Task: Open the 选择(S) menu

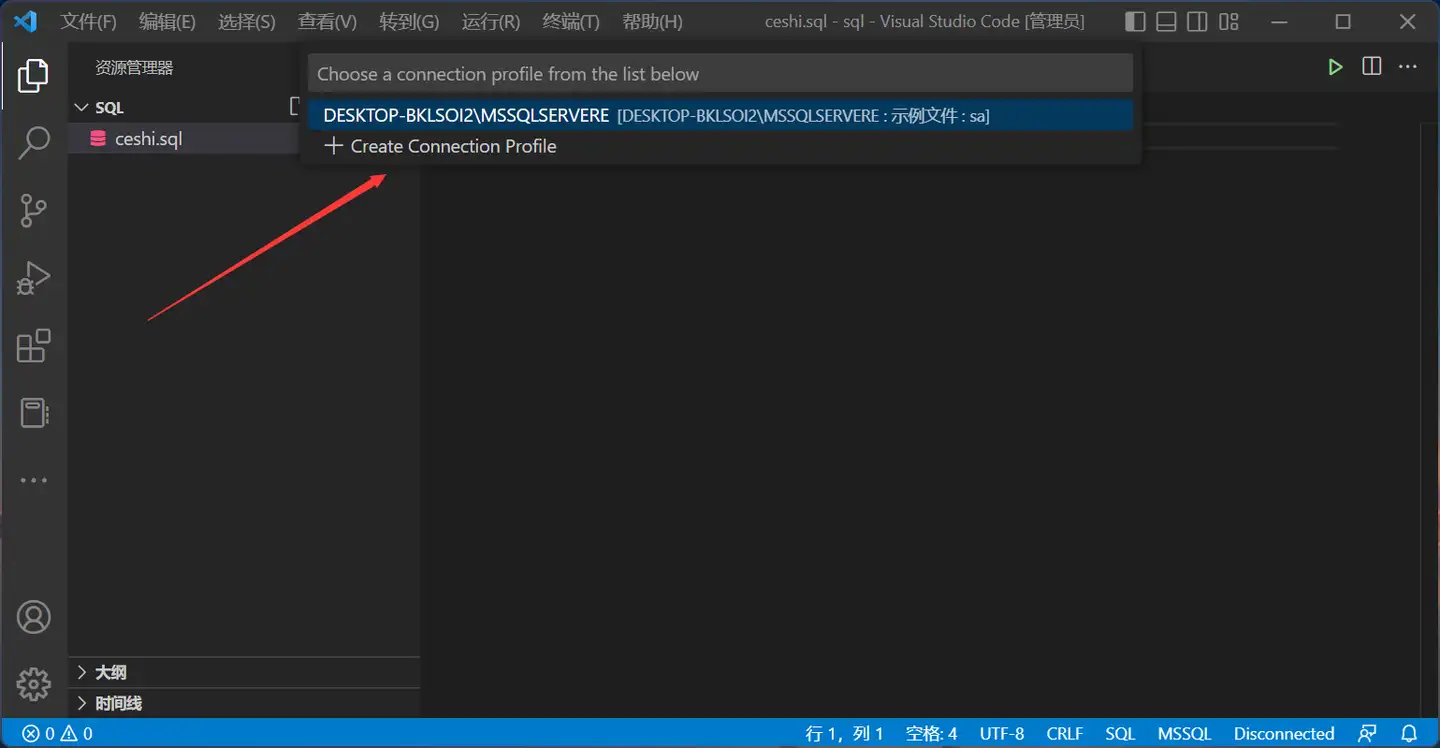Action: [247, 21]
